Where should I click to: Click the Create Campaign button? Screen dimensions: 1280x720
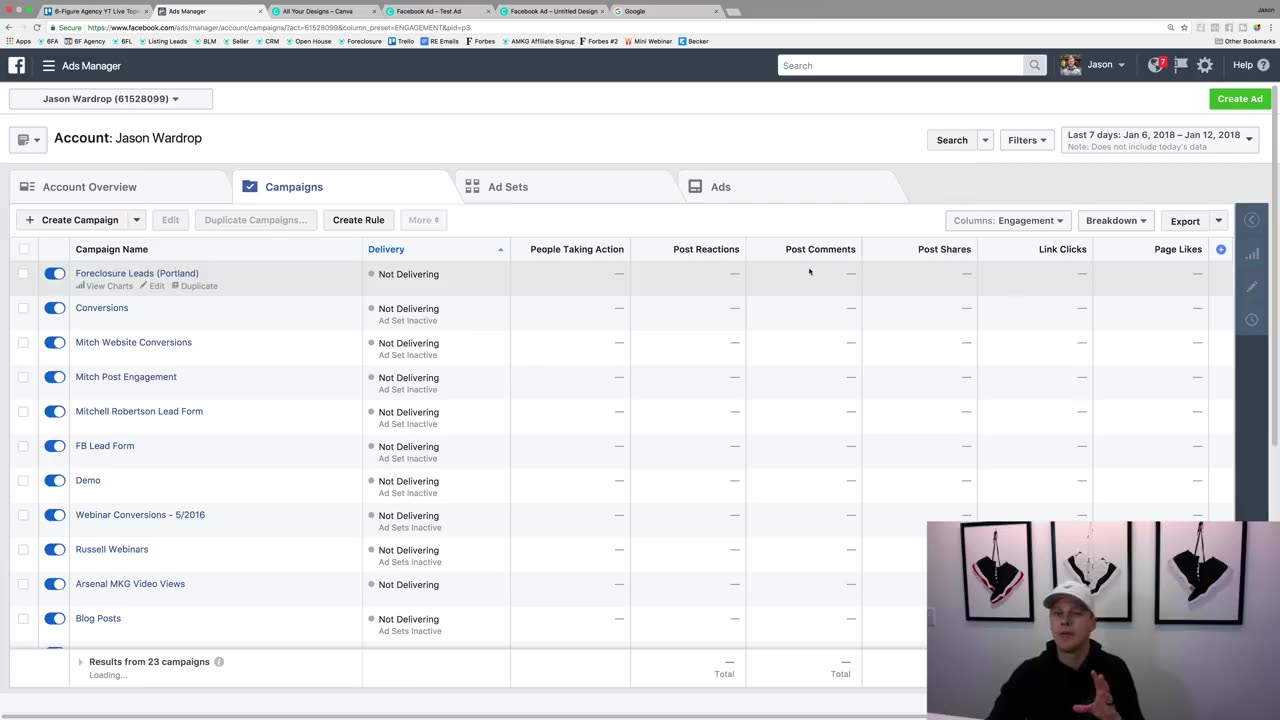[x=72, y=220]
